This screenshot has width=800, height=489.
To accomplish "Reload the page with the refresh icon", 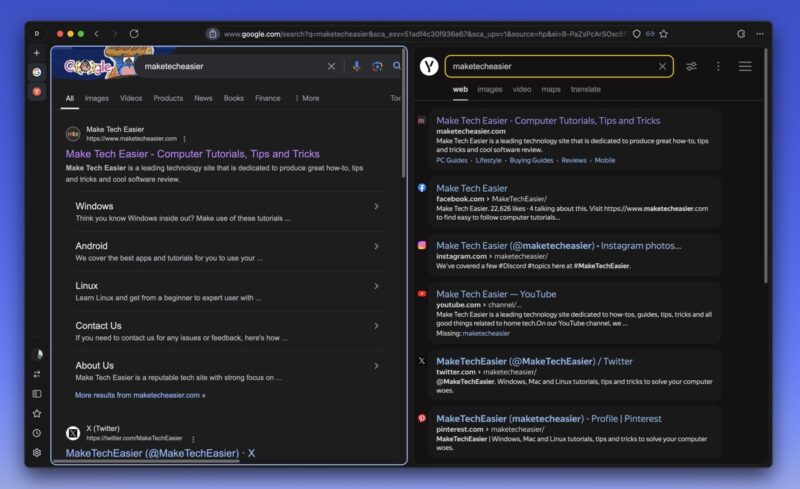I will coord(134,34).
